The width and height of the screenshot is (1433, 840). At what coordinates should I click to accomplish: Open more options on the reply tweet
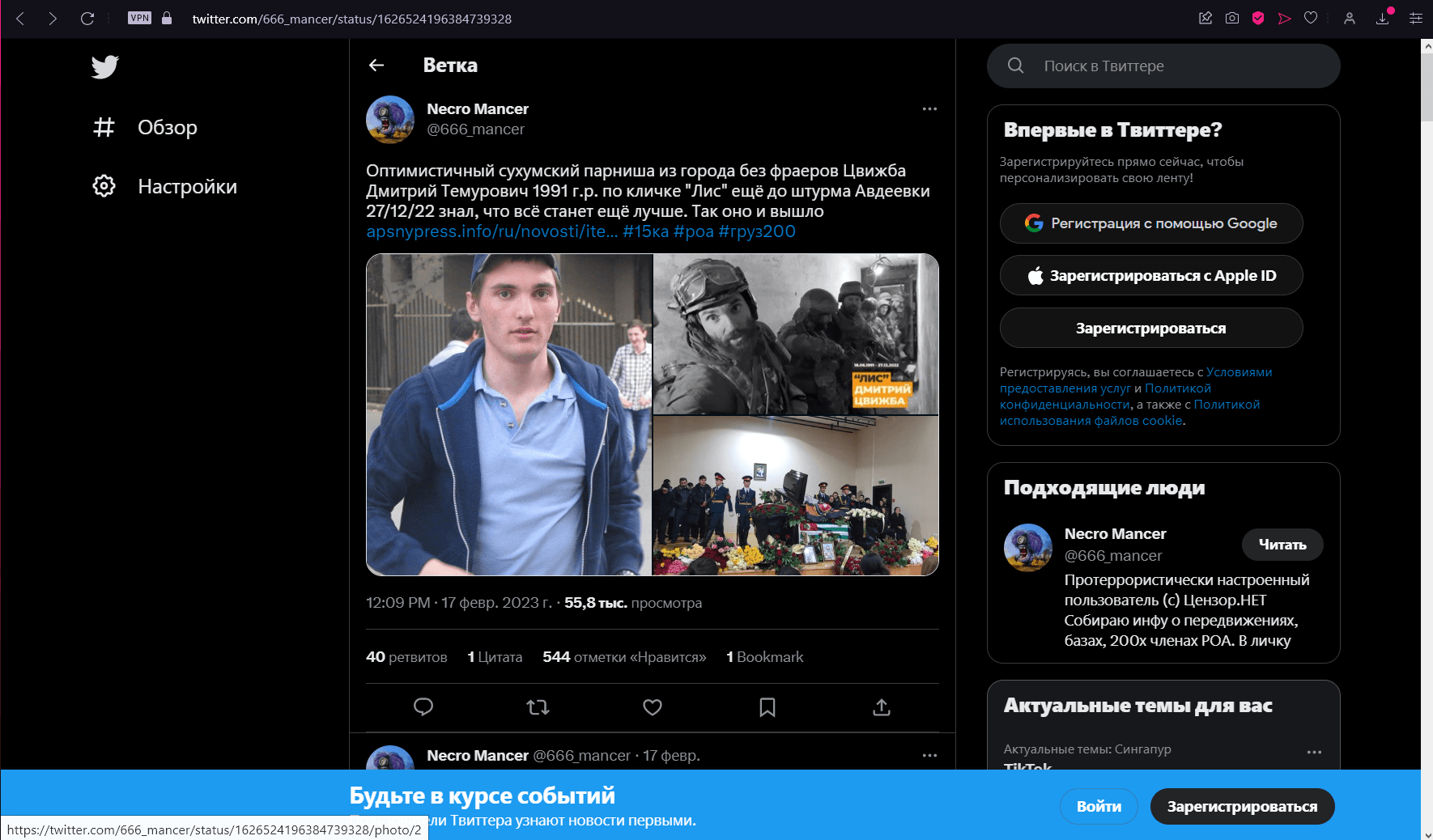pos(929,755)
